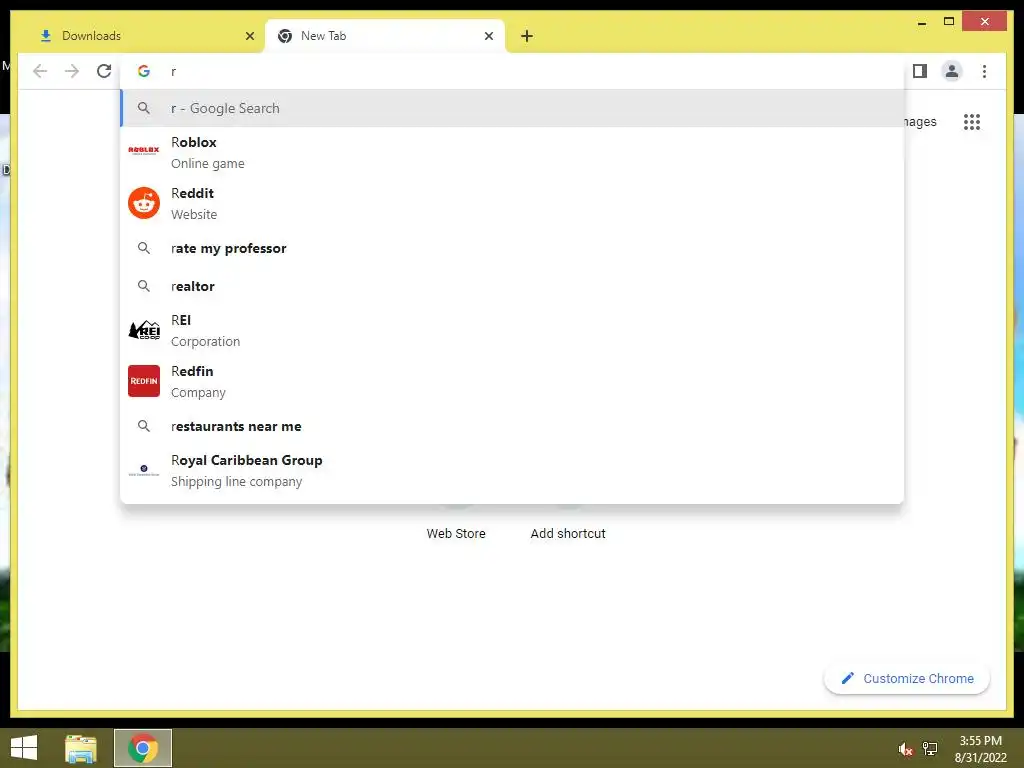Close the Downloads tab
This screenshot has height=768, width=1024.
[x=249, y=36]
